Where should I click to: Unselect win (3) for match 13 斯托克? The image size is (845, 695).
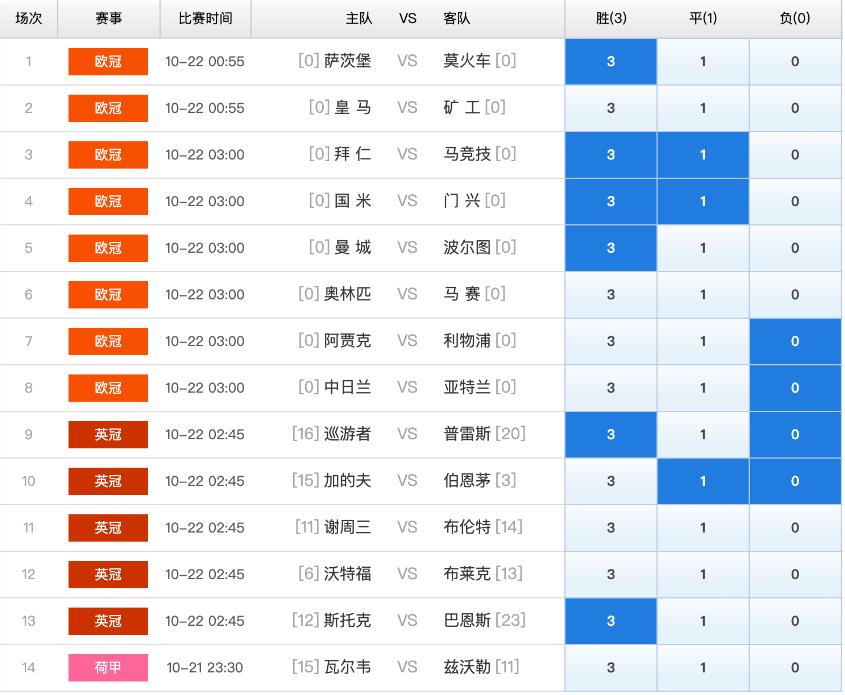click(x=611, y=621)
